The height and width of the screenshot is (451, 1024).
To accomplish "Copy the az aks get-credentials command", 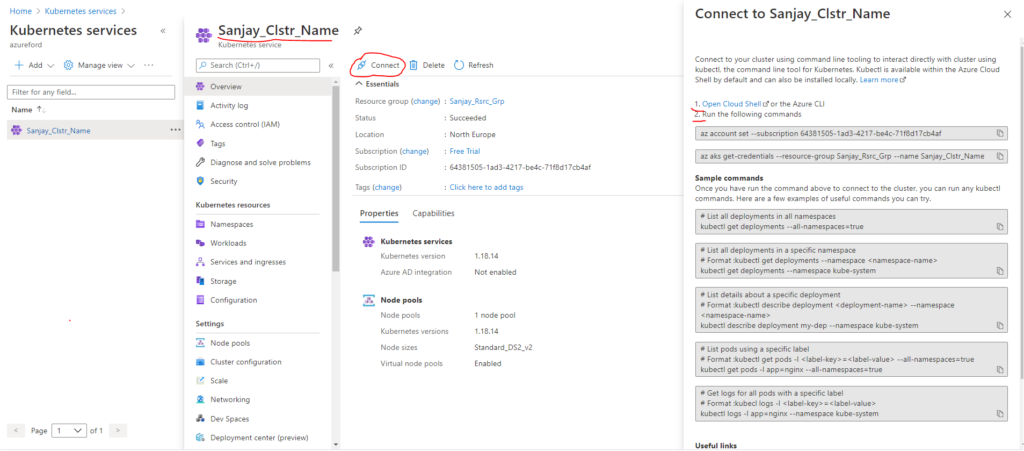I will coord(999,157).
